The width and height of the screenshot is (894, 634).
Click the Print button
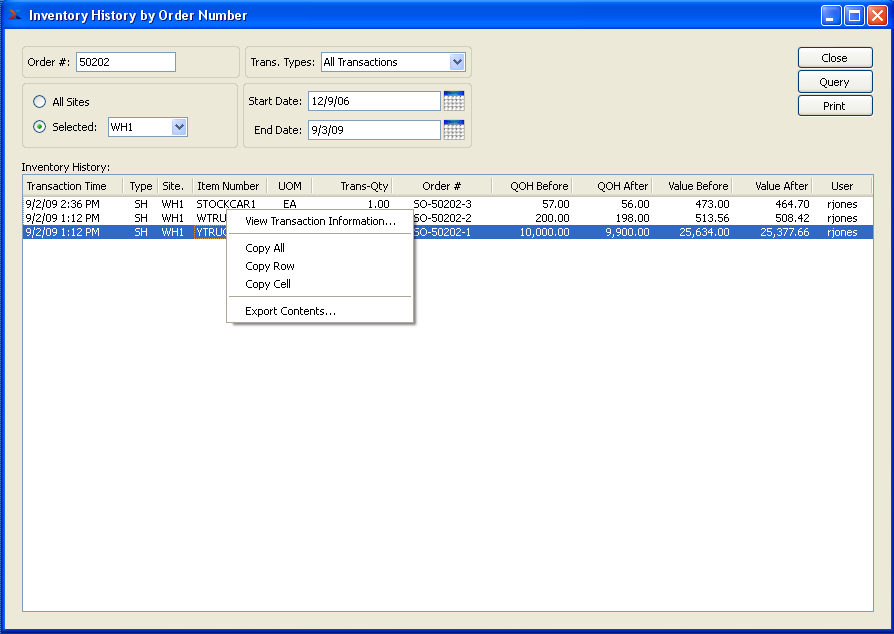coord(835,106)
